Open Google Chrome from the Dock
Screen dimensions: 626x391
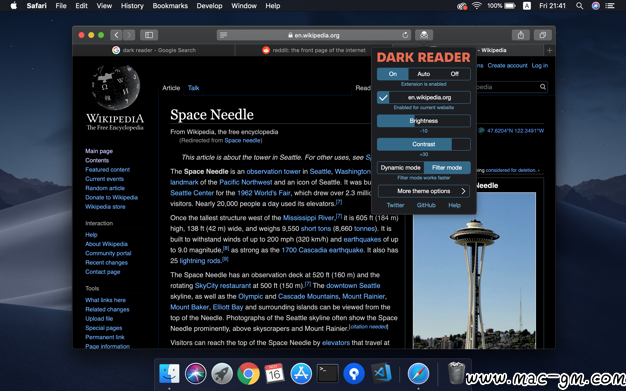coord(248,374)
